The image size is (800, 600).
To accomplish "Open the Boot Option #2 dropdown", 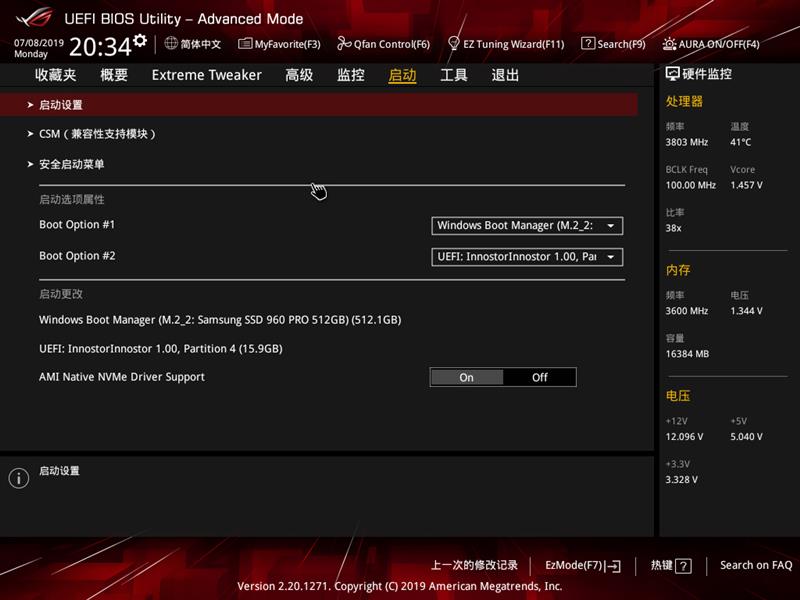I will coord(527,256).
